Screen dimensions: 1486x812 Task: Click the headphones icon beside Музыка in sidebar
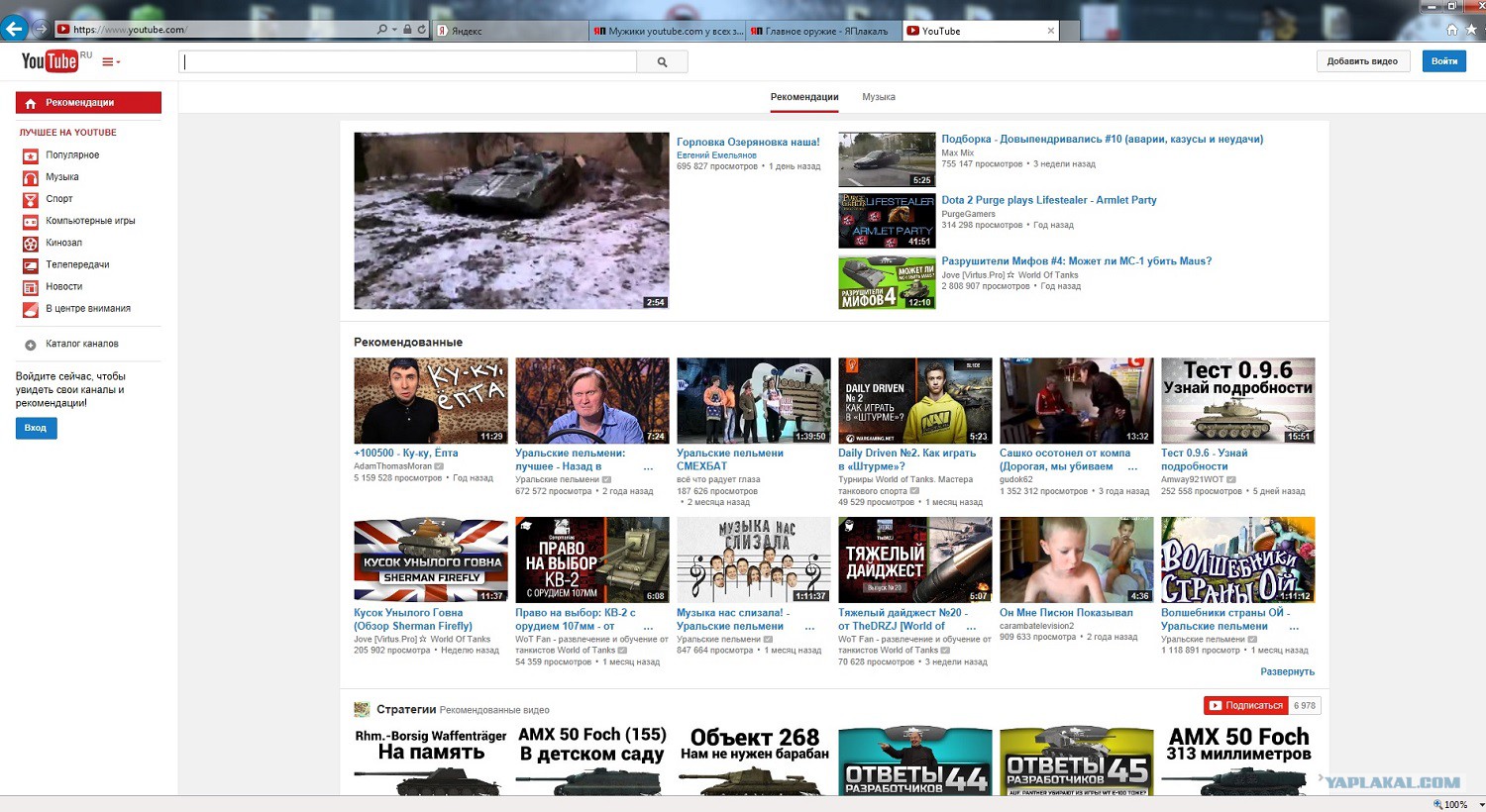(31, 177)
